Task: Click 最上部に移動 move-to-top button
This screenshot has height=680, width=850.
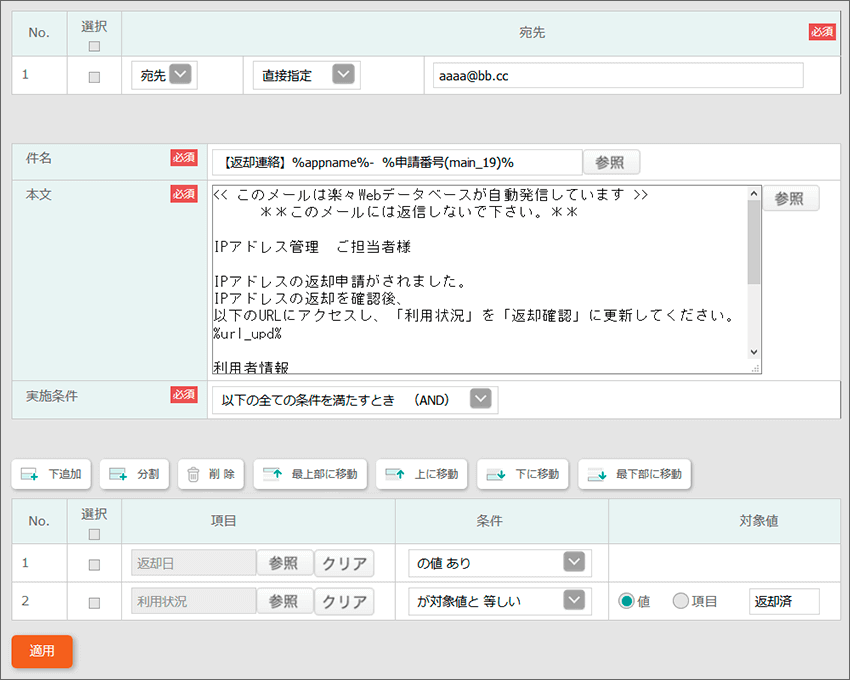Action: click(x=310, y=474)
